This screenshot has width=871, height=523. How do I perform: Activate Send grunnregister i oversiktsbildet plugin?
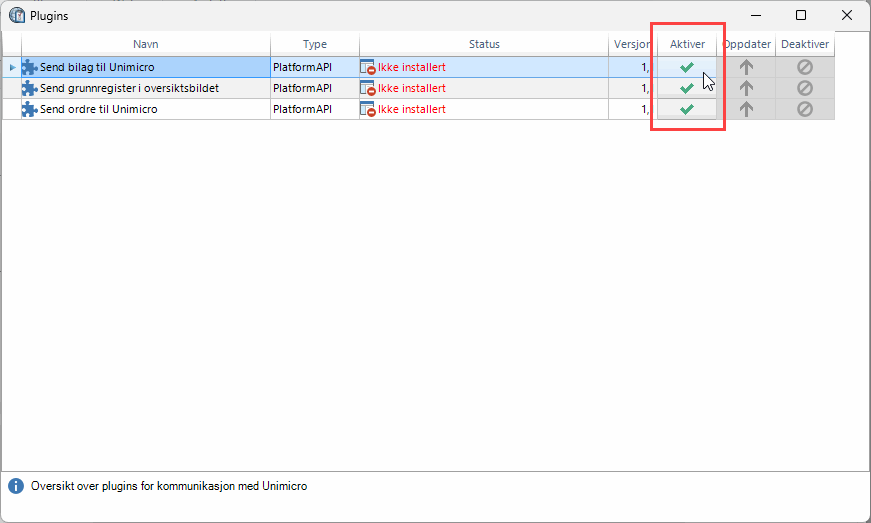pos(686,88)
